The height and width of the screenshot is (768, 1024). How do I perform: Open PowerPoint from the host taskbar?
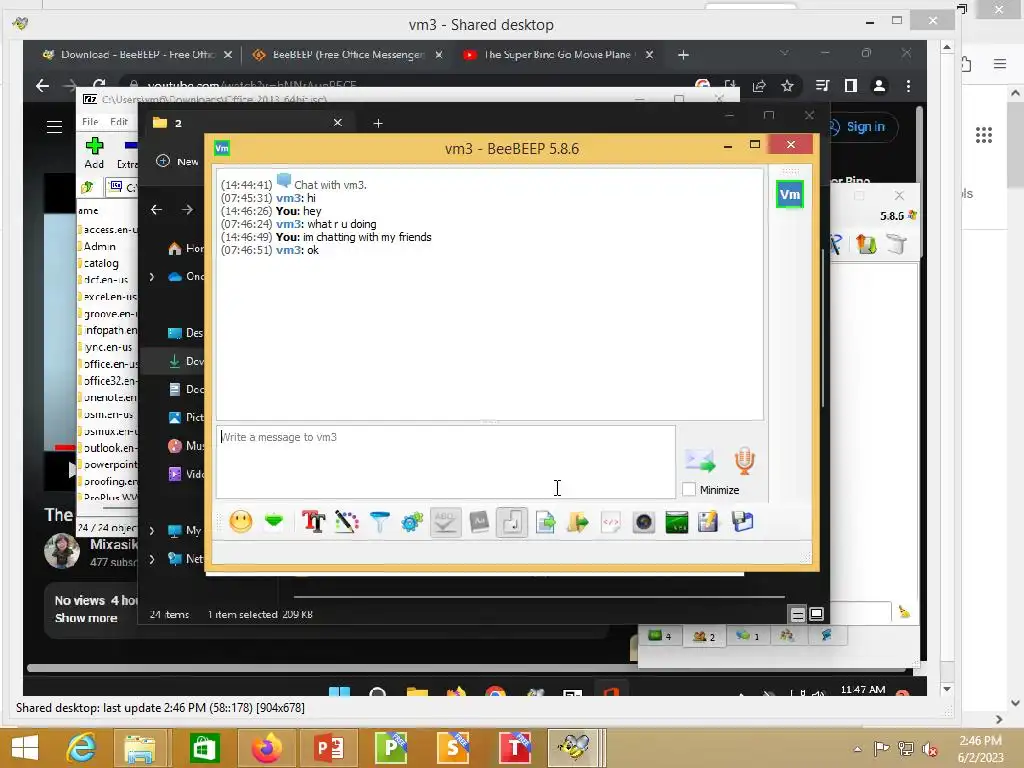pos(329,748)
